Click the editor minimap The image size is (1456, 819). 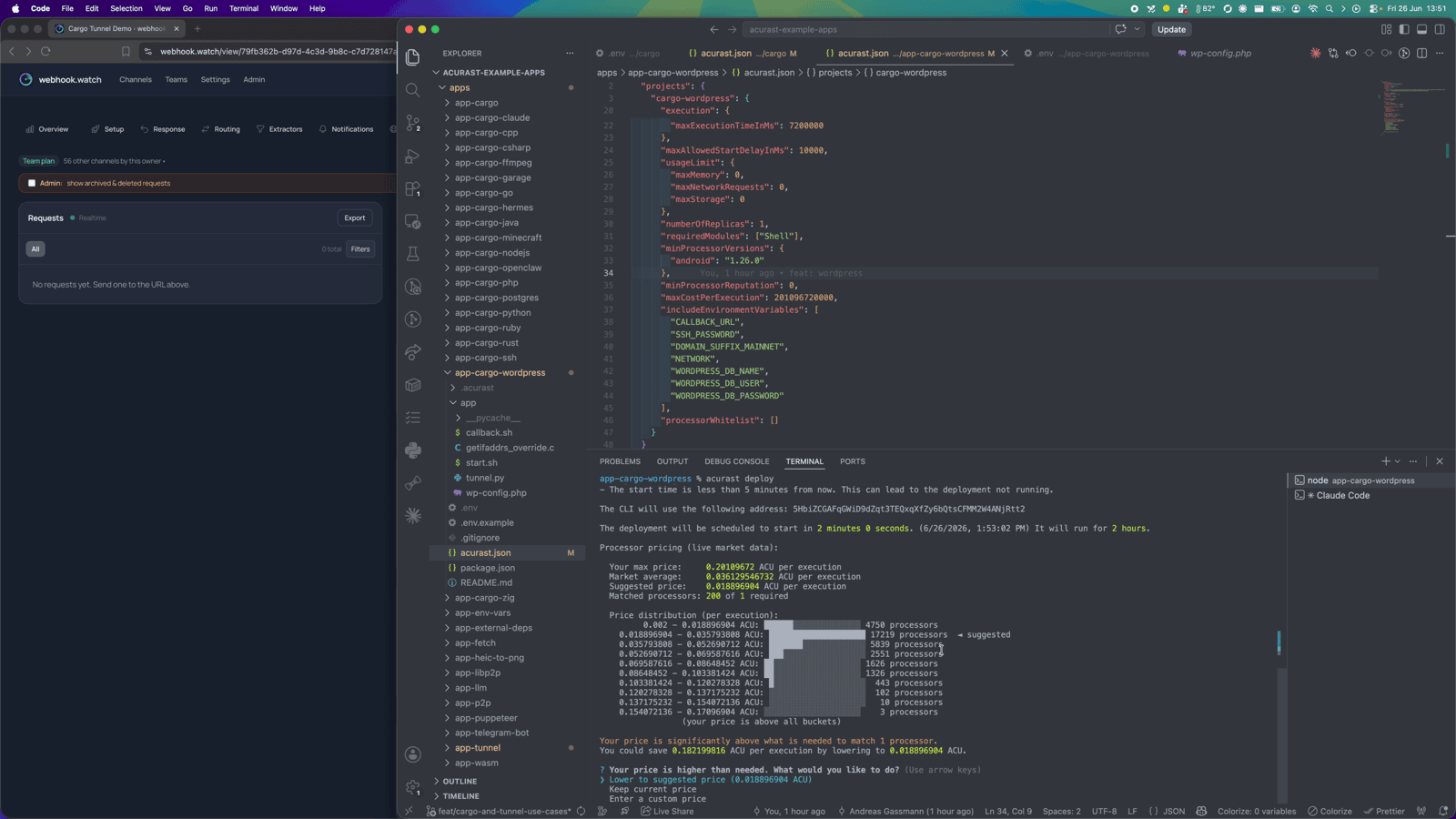click(1413, 107)
